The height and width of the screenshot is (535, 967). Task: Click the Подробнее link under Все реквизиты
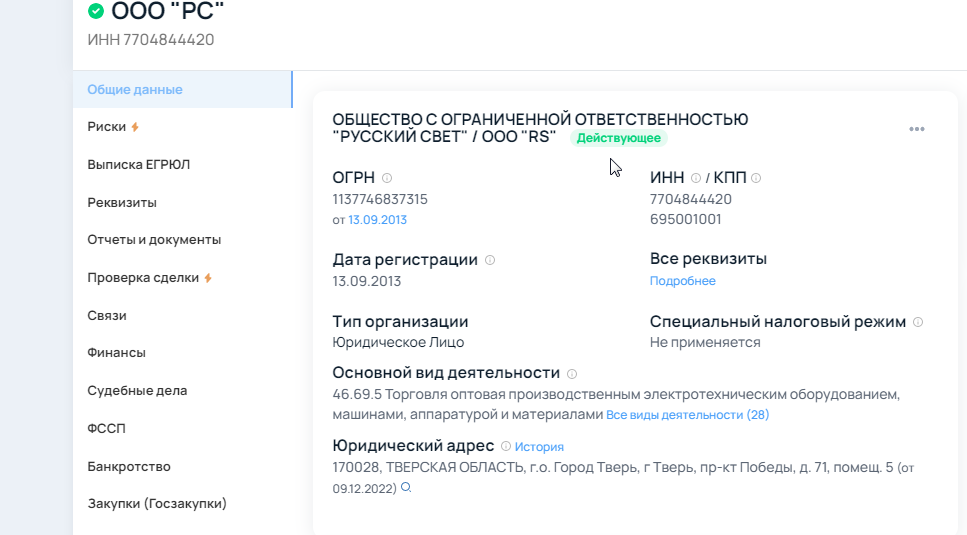[683, 281]
